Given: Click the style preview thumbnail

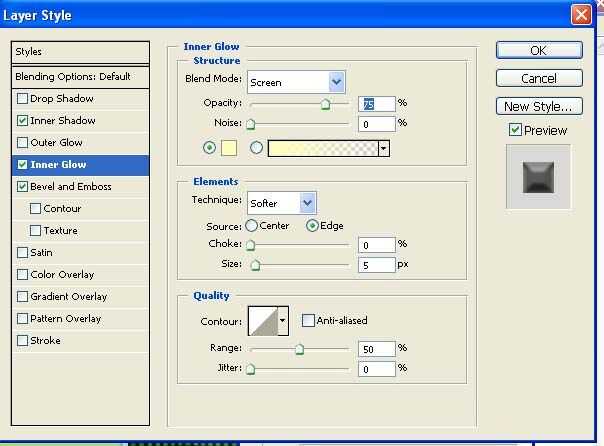Looking at the screenshot, I should (538, 177).
